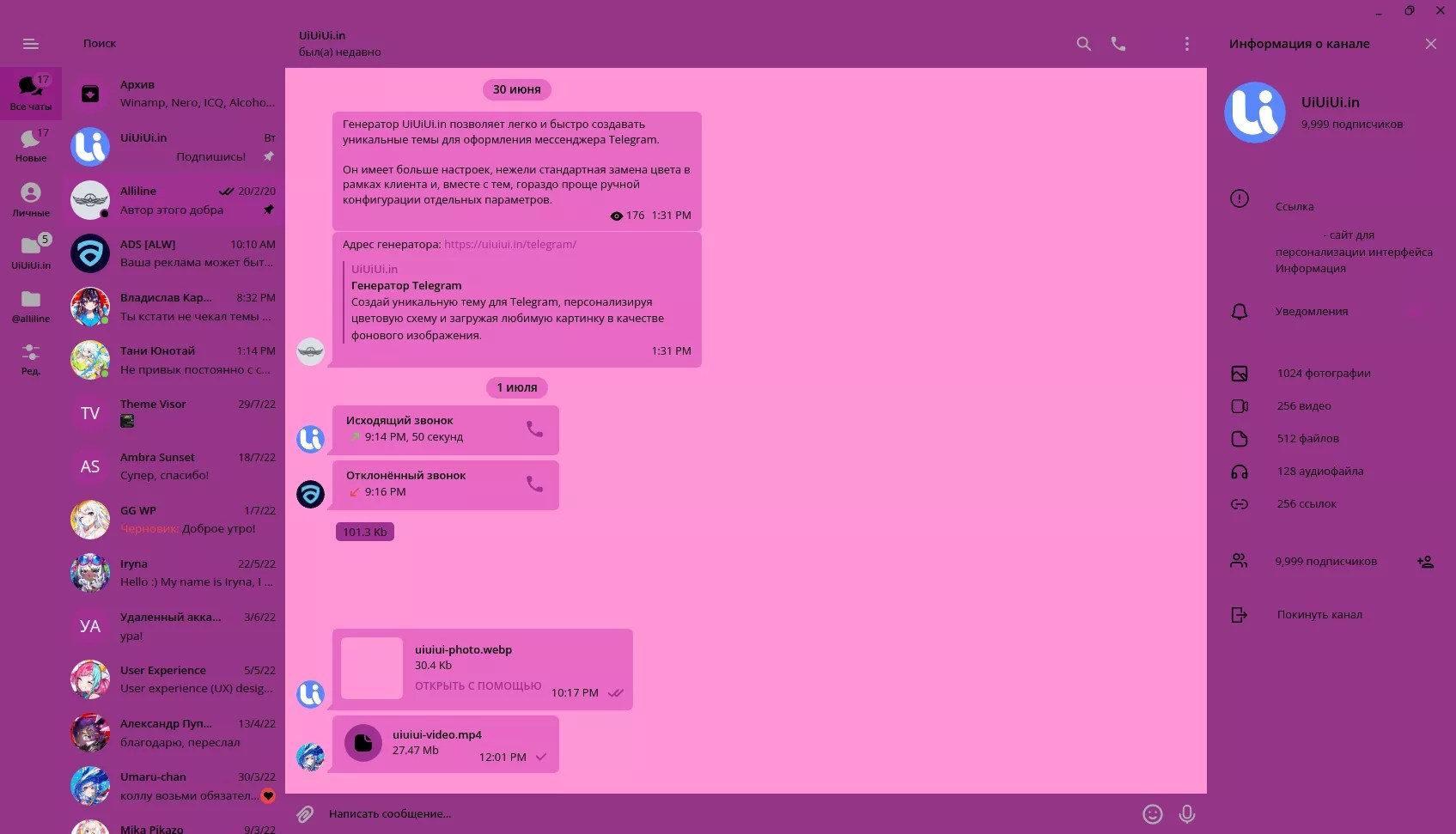Open channel media via 1024 фотографии image icon

pyautogui.click(x=1240, y=373)
